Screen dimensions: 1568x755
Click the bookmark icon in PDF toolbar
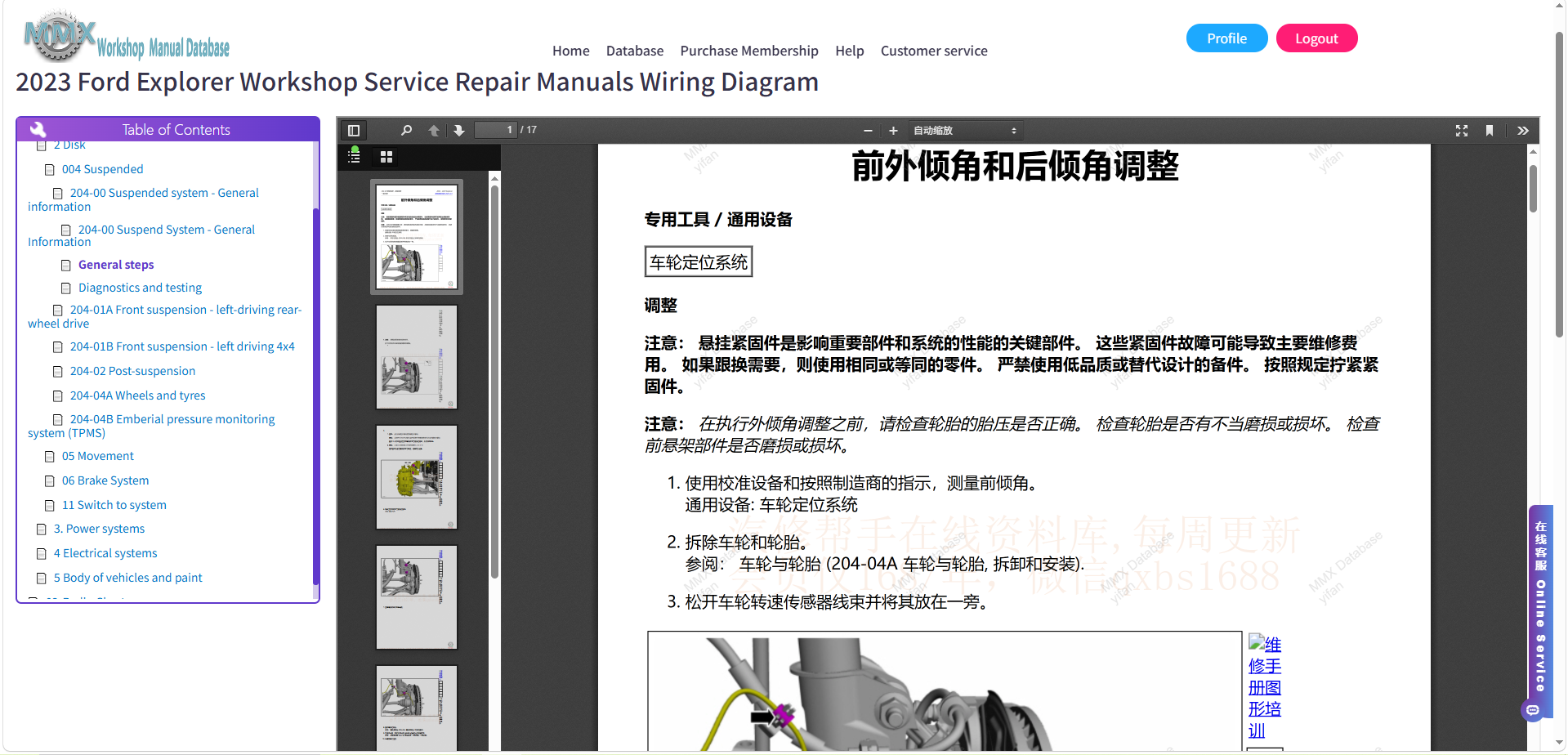click(x=1490, y=131)
